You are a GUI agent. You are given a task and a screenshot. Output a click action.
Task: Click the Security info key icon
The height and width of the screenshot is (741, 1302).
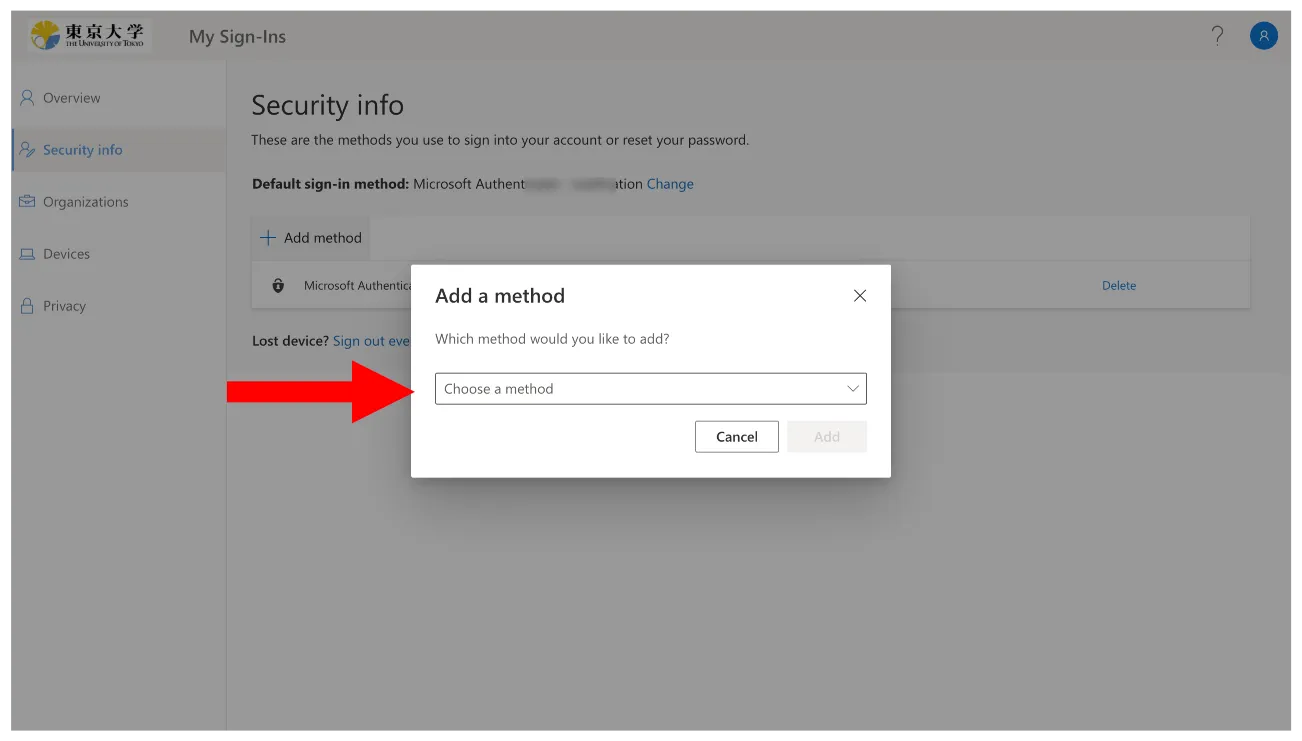(27, 150)
